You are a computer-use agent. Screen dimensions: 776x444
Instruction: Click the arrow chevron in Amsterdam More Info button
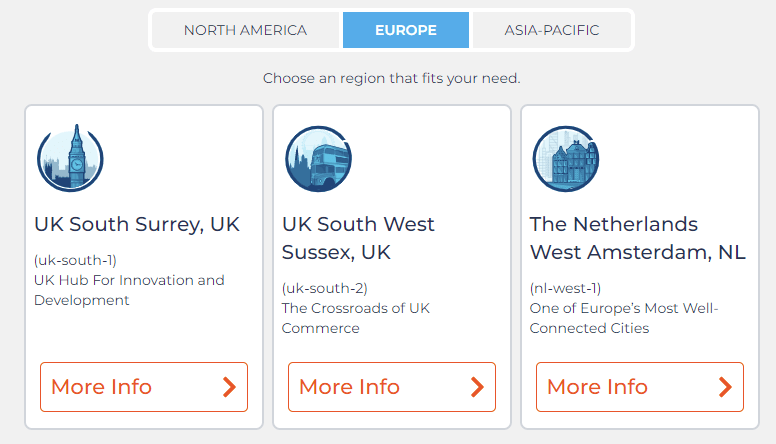[725, 387]
